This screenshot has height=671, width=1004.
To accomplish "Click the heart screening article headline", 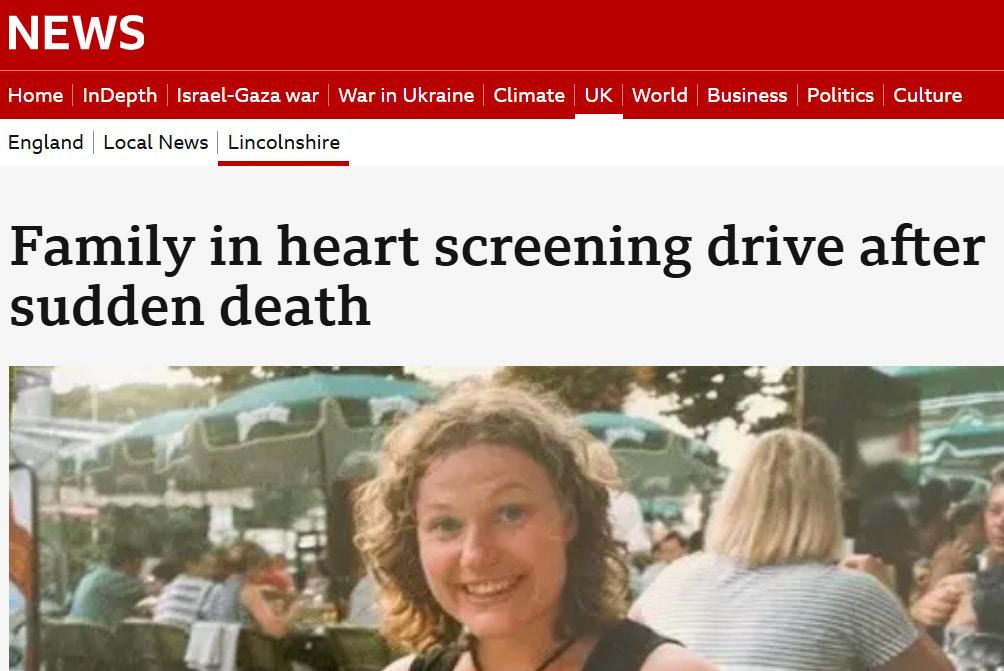I will tap(497, 276).
